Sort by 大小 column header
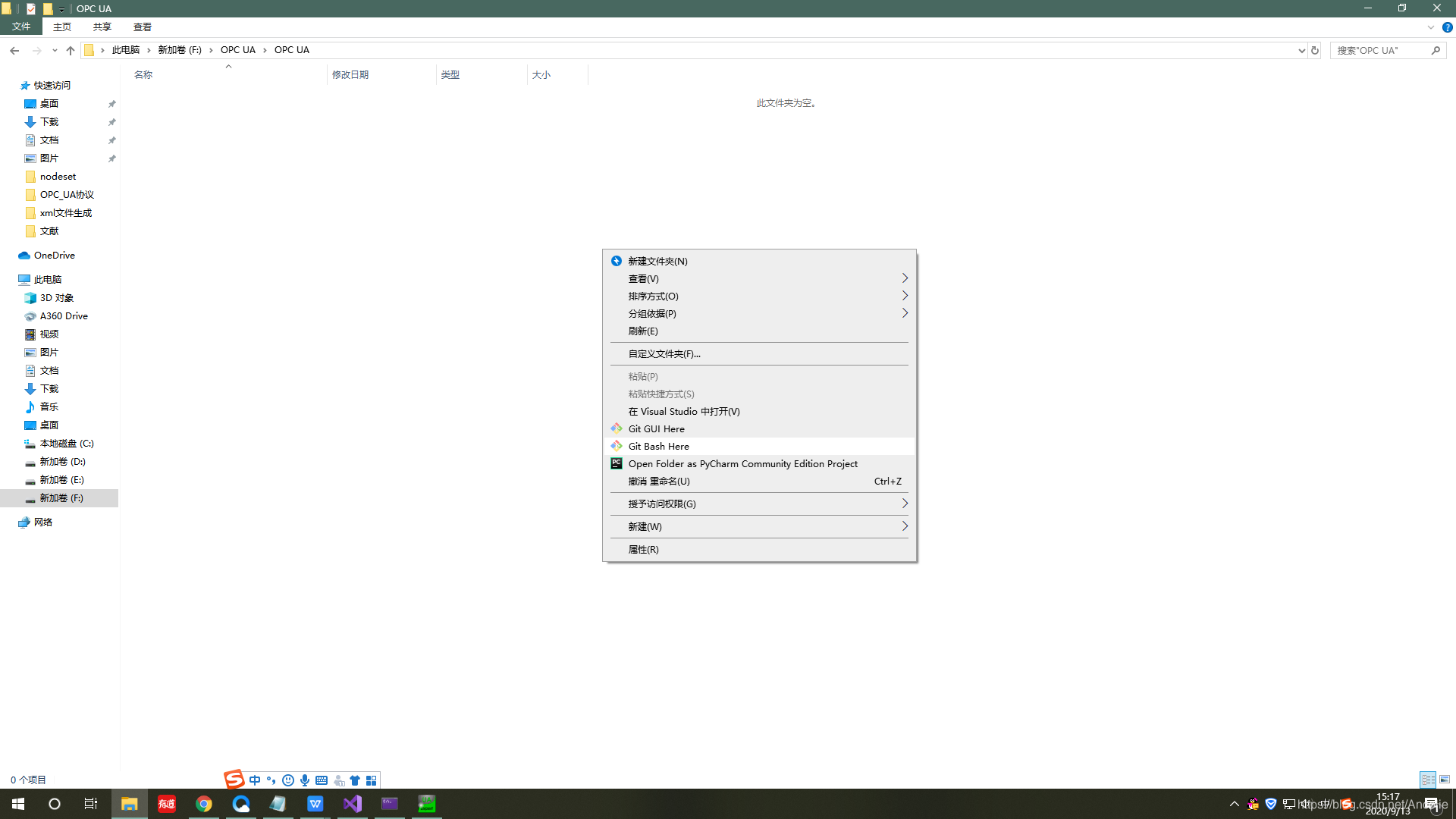 point(557,74)
